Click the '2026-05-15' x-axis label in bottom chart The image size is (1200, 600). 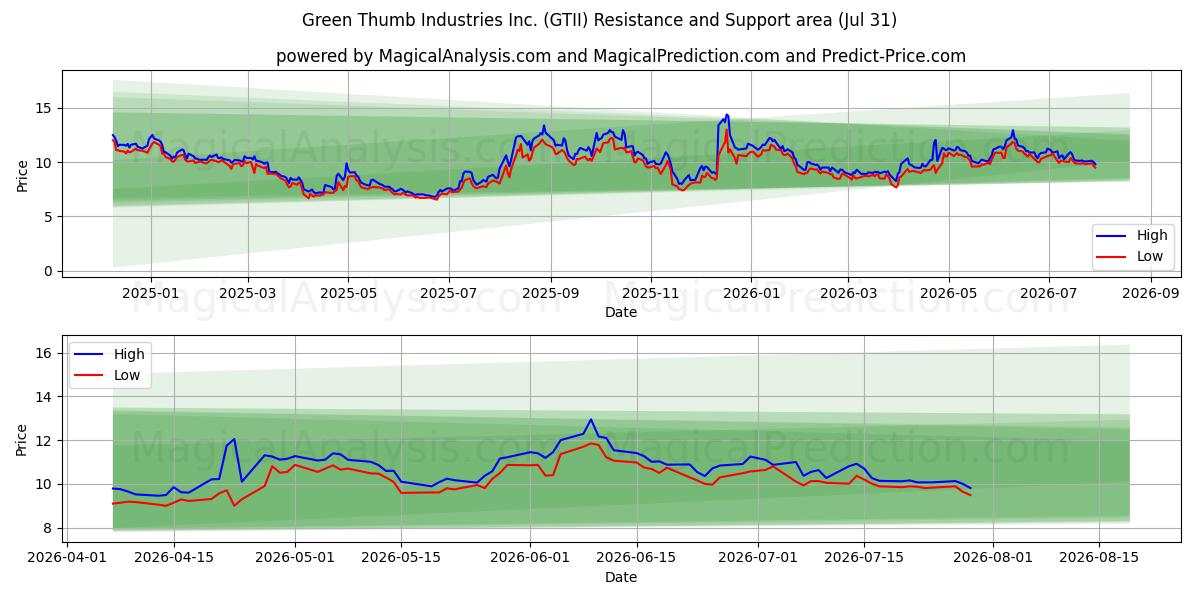click(401, 559)
